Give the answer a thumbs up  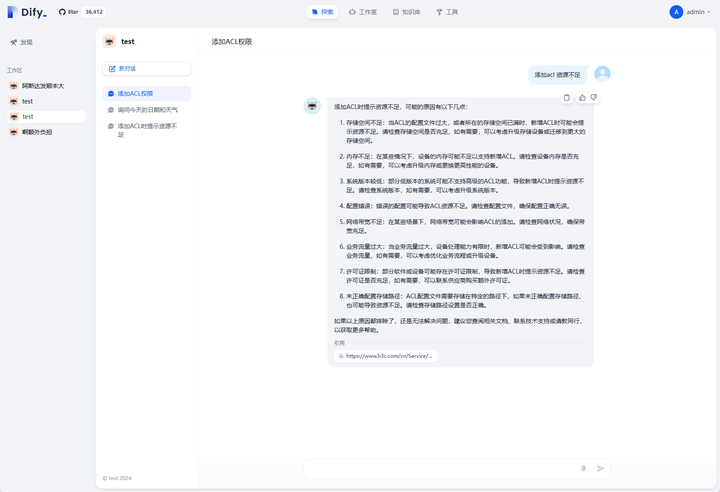click(x=582, y=97)
